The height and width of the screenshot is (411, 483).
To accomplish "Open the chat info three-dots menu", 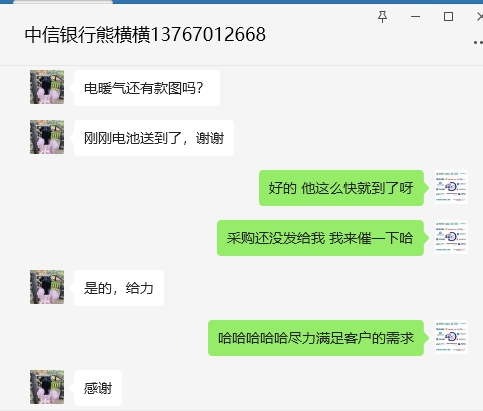I will coord(479,42).
